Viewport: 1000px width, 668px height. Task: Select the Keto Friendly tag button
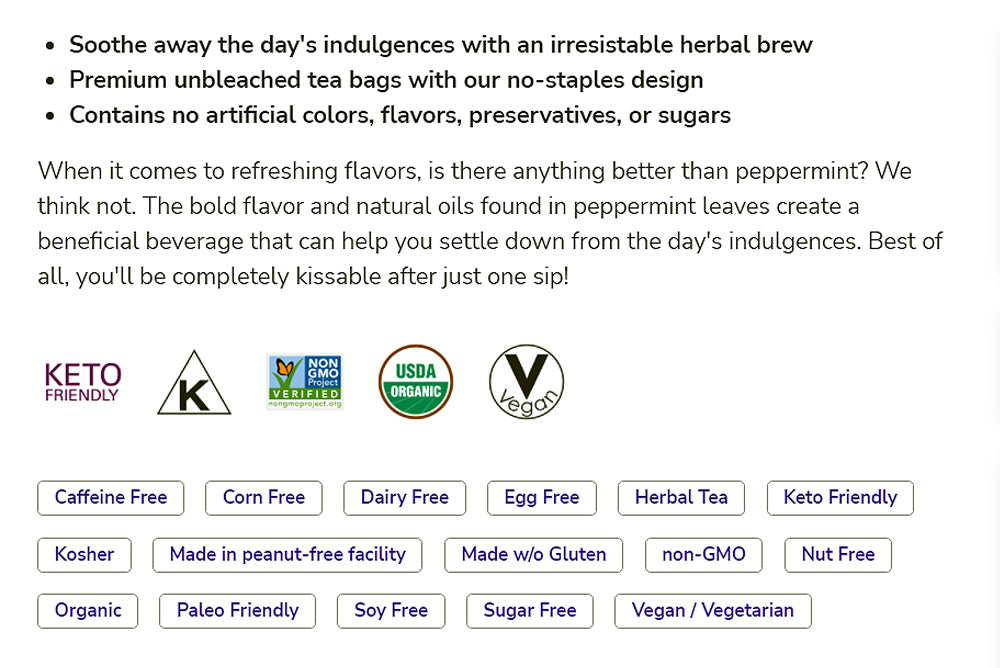840,498
